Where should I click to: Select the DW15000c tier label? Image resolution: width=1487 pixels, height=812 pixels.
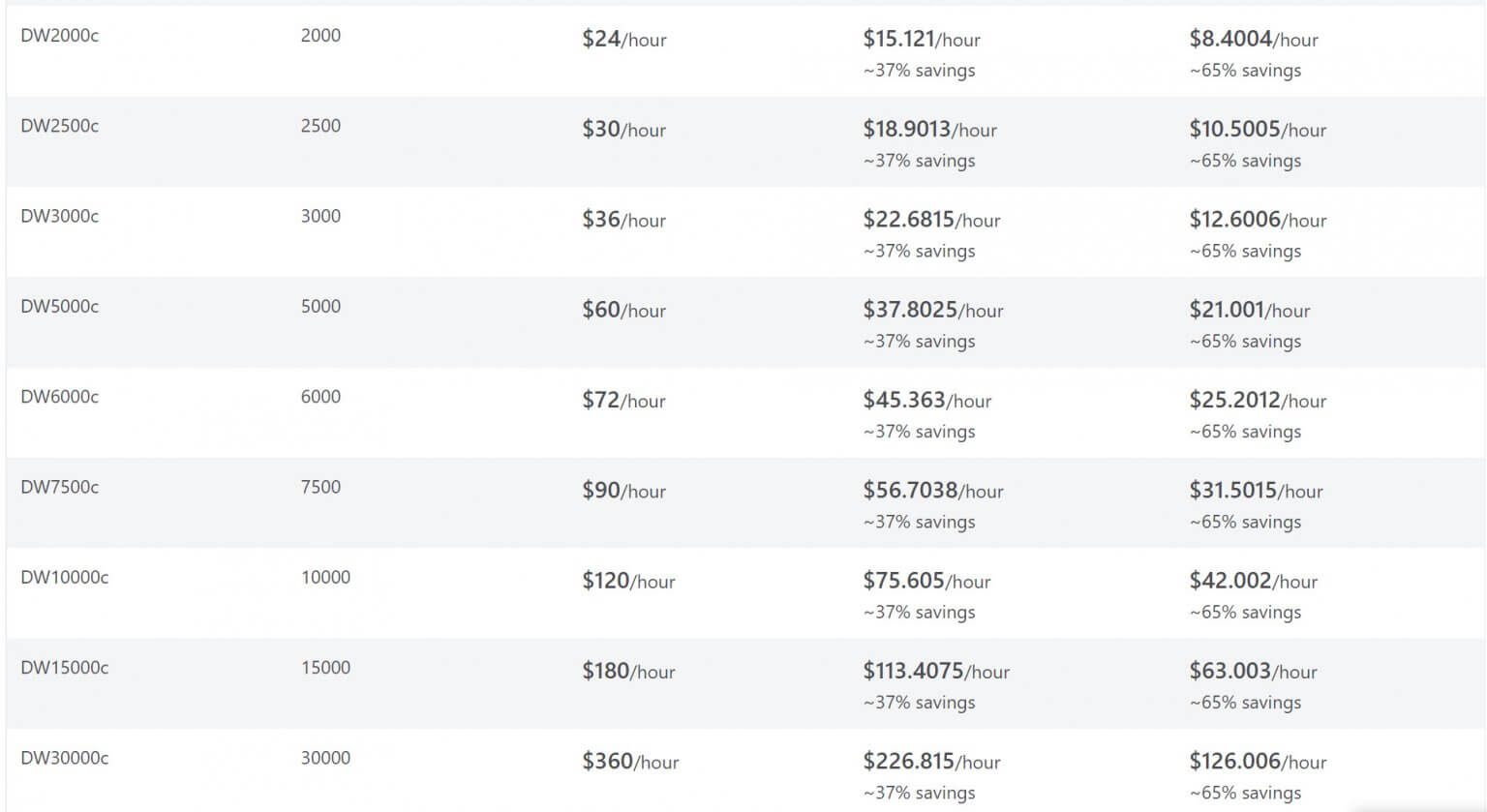pyautogui.click(x=64, y=668)
